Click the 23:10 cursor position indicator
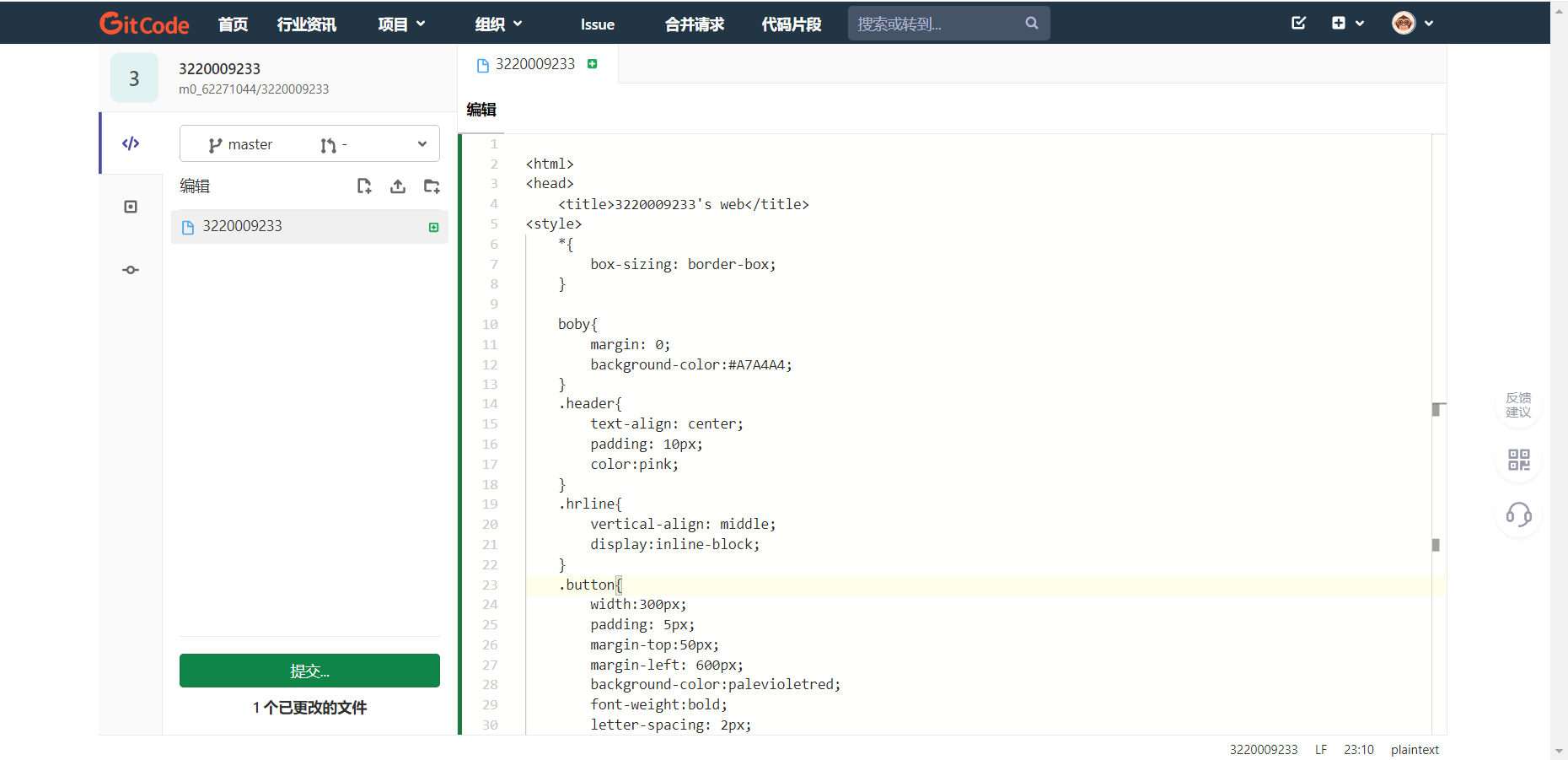This screenshot has height=760, width=1568. (1359, 750)
